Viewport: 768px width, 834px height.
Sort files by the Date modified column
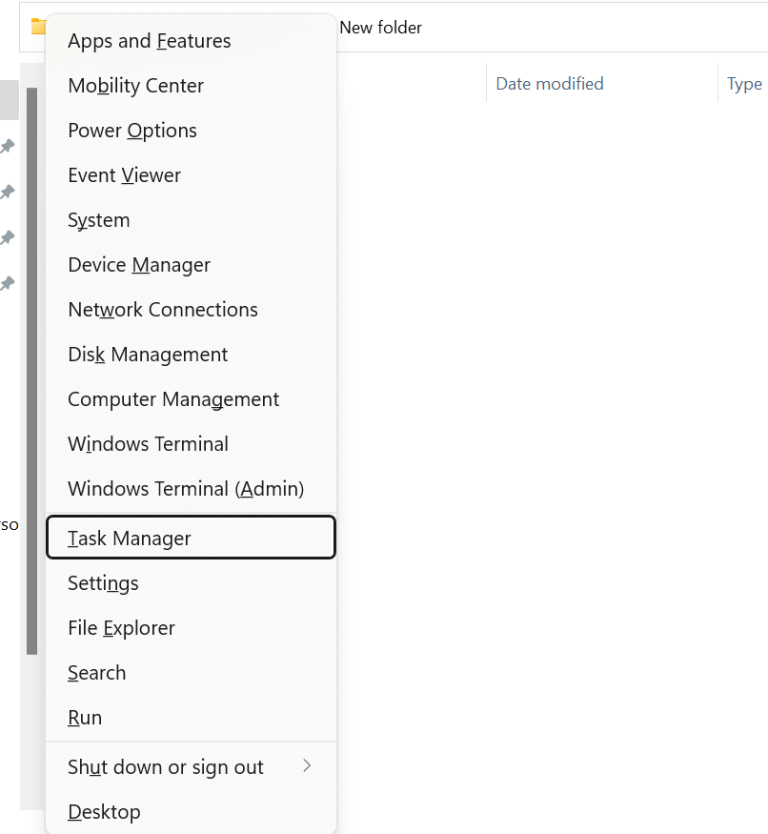[549, 83]
